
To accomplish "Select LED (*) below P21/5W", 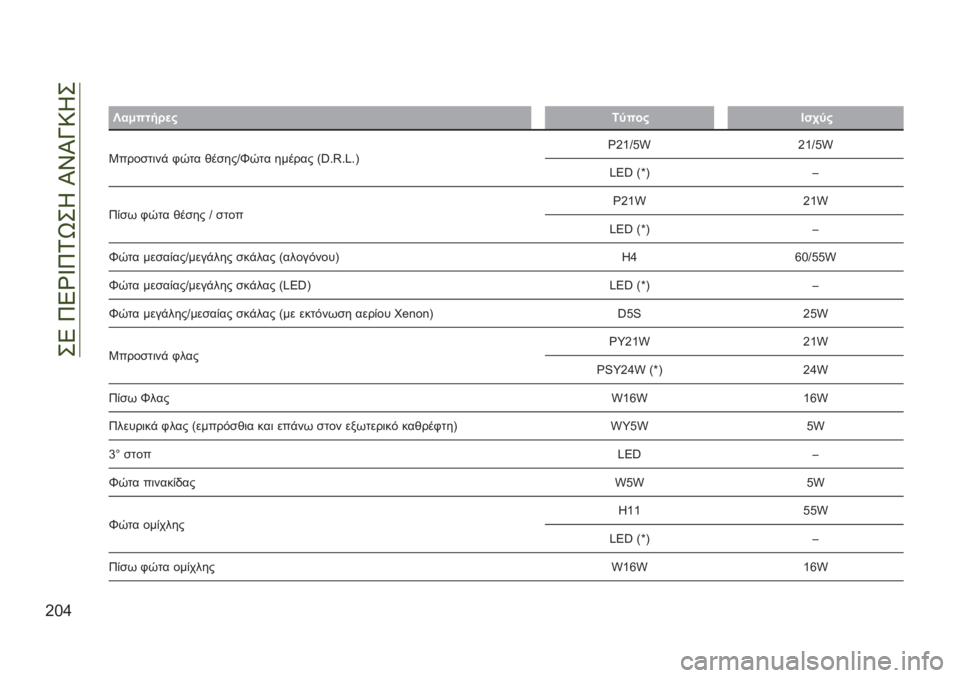I will tap(629, 173).
